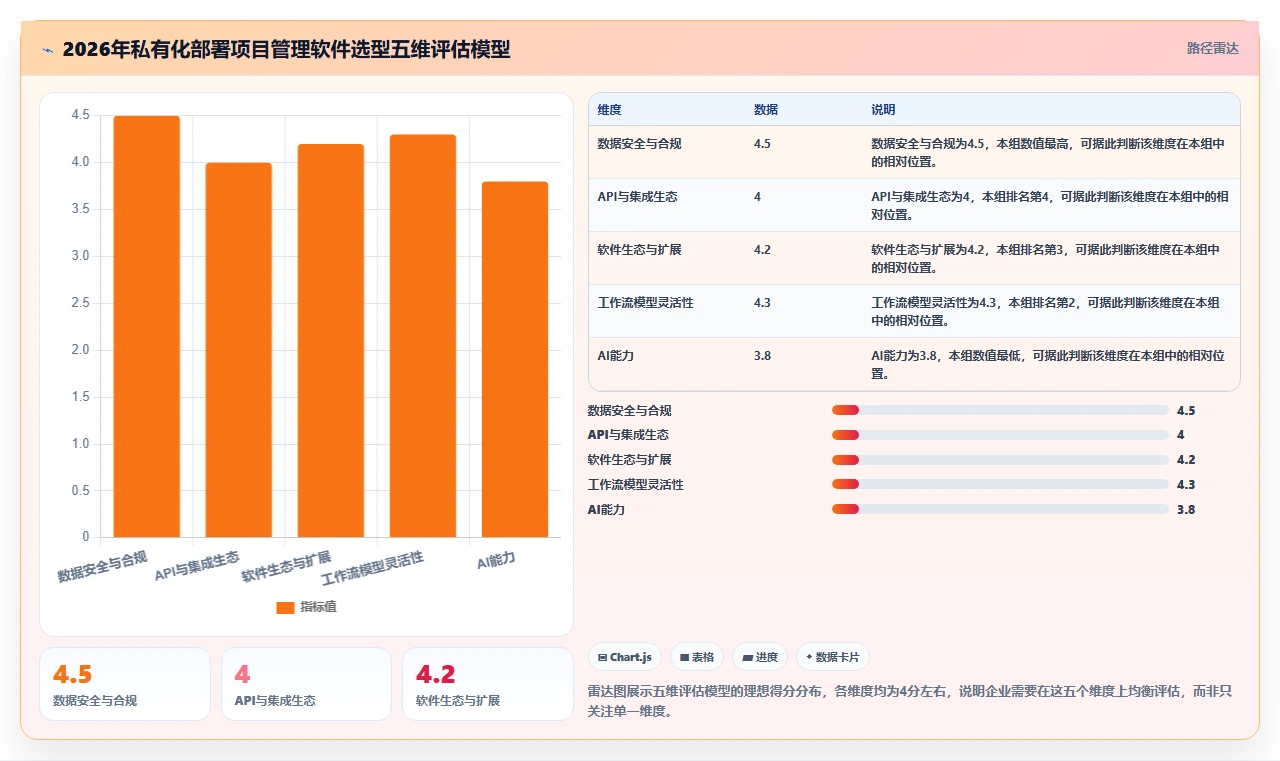Image resolution: width=1280 pixels, height=761 pixels.
Task: Click table cell 软件生态与扩展
Action: pyautogui.click(x=639, y=250)
